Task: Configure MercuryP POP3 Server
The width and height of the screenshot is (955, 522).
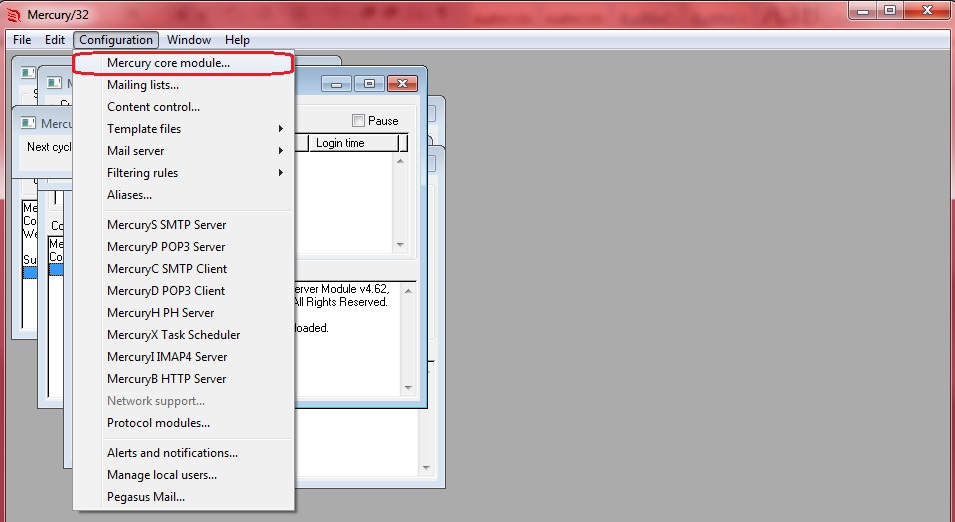Action: point(183,247)
